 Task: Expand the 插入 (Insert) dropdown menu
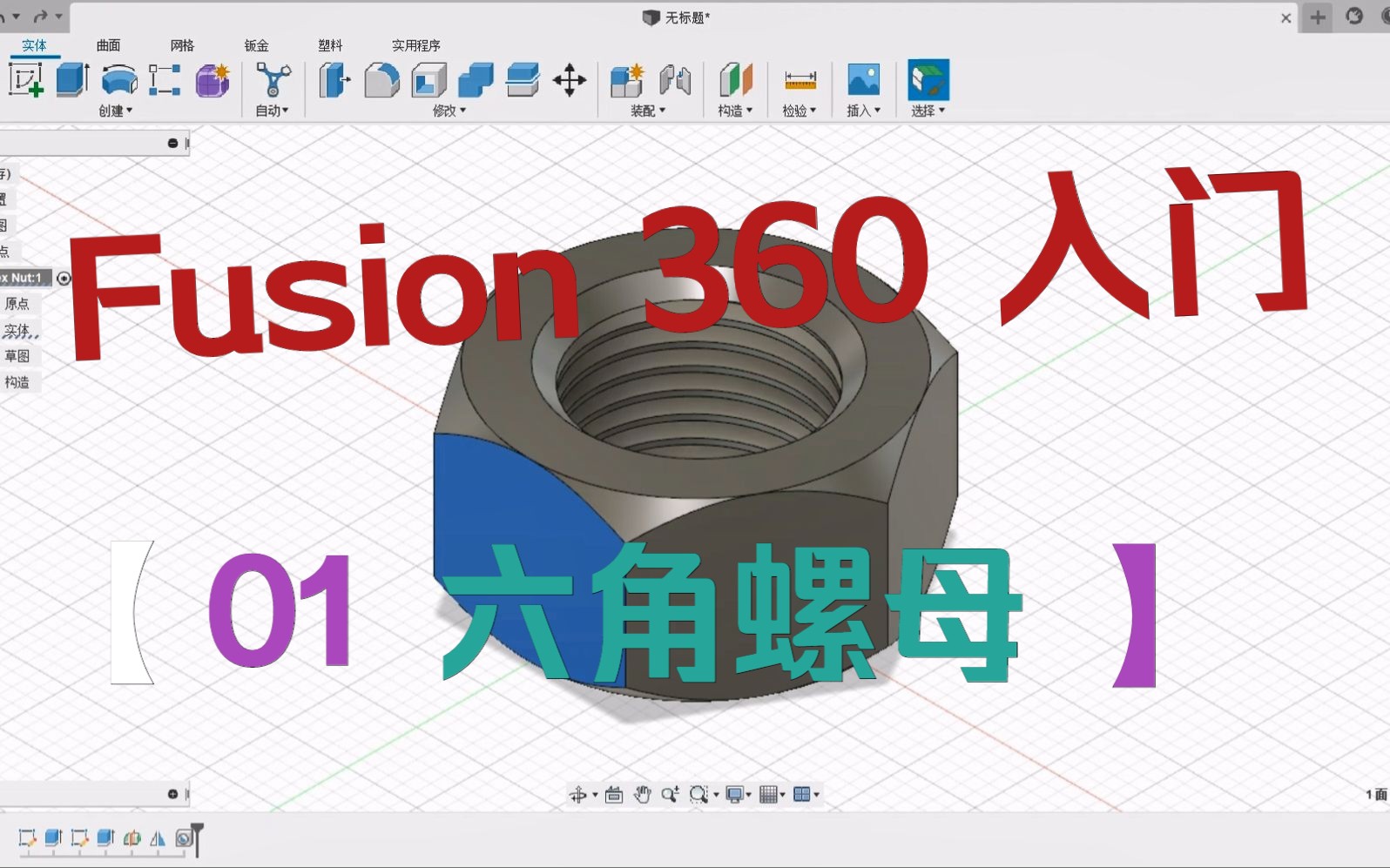pyautogui.click(x=863, y=111)
